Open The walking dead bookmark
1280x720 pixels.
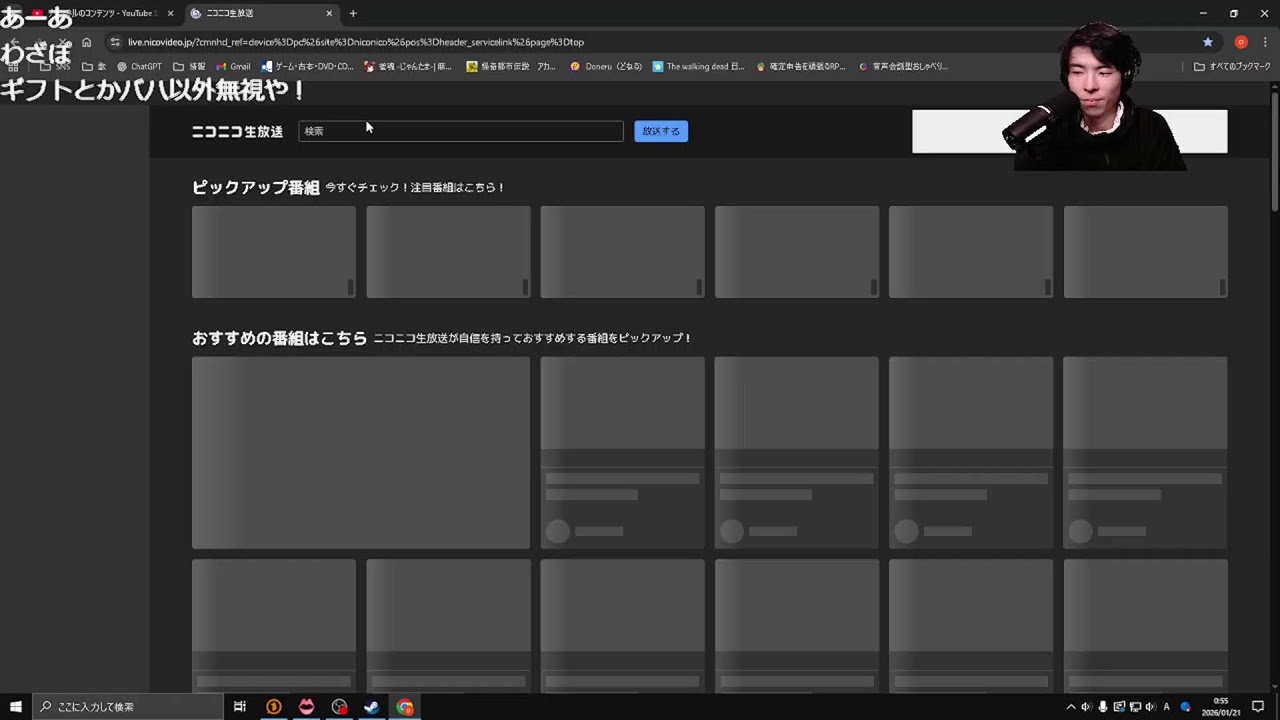tap(699, 67)
